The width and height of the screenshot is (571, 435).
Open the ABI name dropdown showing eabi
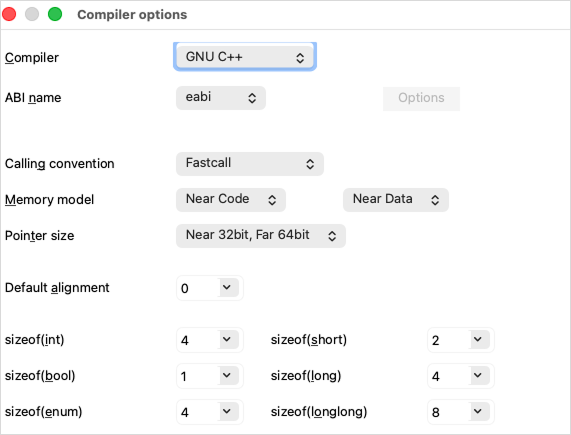pyautogui.click(x=221, y=98)
